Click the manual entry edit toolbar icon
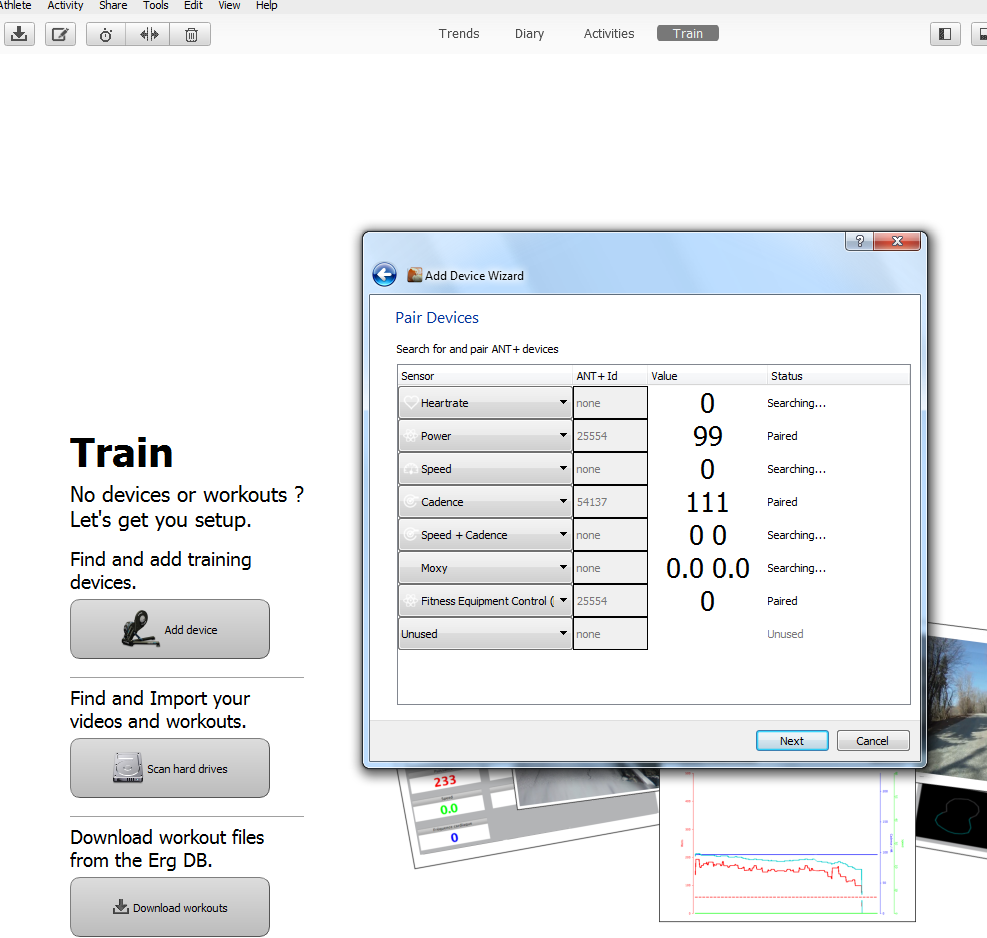Viewport: 987px width, 938px height. [x=60, y=34]
